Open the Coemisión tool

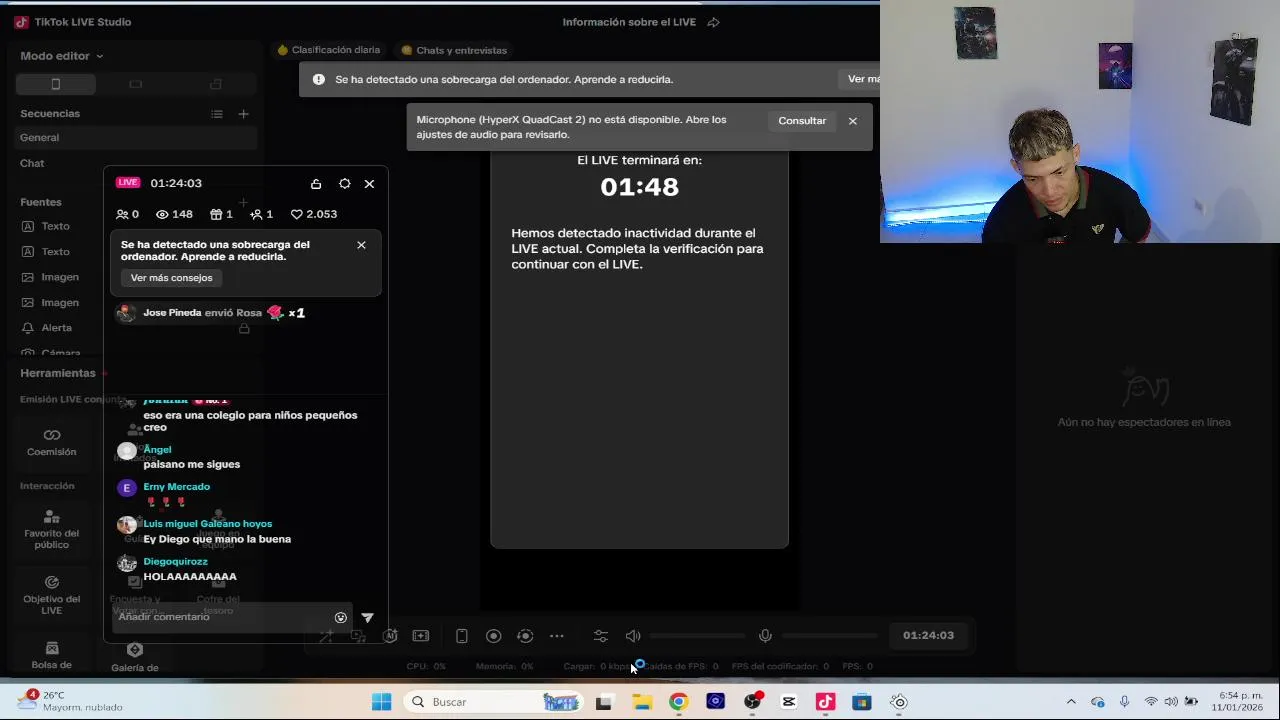click(x=51, y=442)
